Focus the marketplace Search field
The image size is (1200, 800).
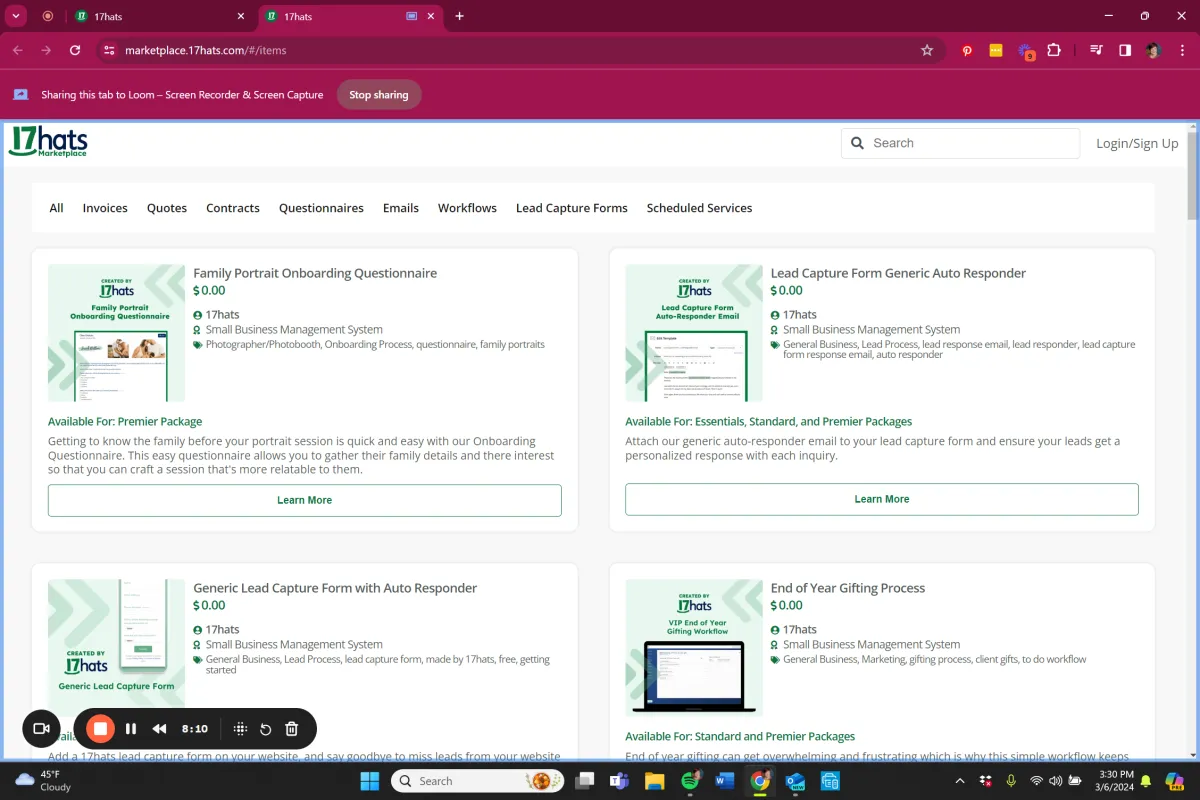point(960,143)
